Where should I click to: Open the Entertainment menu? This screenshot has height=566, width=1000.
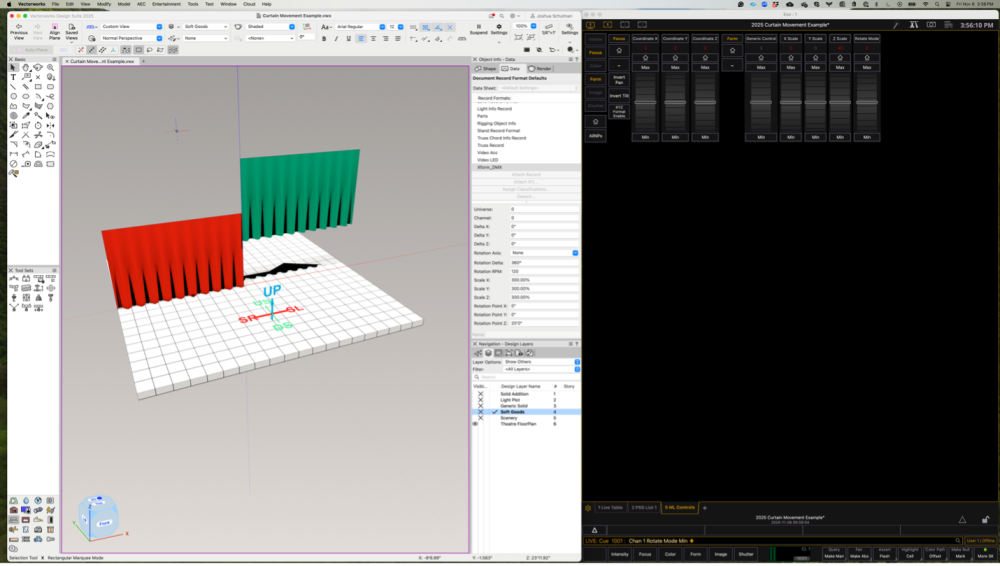[166, 4]
